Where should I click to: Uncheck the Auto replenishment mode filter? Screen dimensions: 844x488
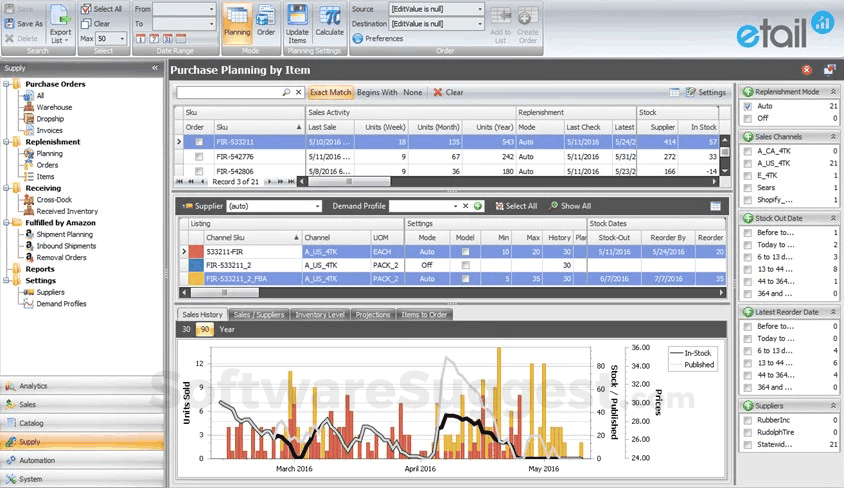[x=747, y=105]
